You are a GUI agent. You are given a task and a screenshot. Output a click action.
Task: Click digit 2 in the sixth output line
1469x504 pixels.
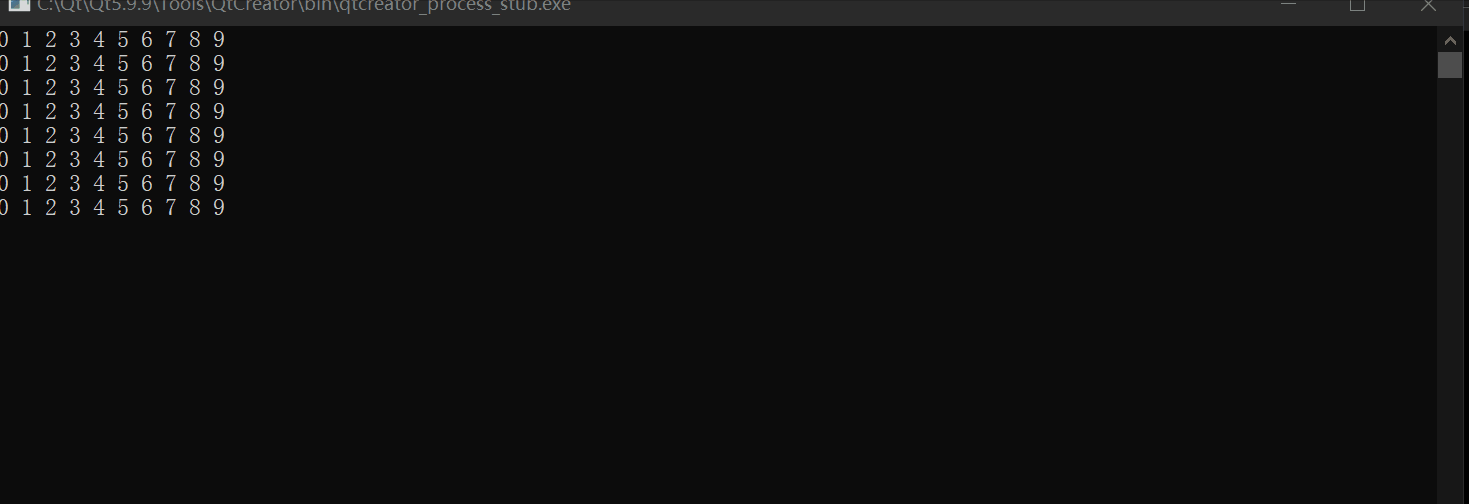[x=51, y=160]
